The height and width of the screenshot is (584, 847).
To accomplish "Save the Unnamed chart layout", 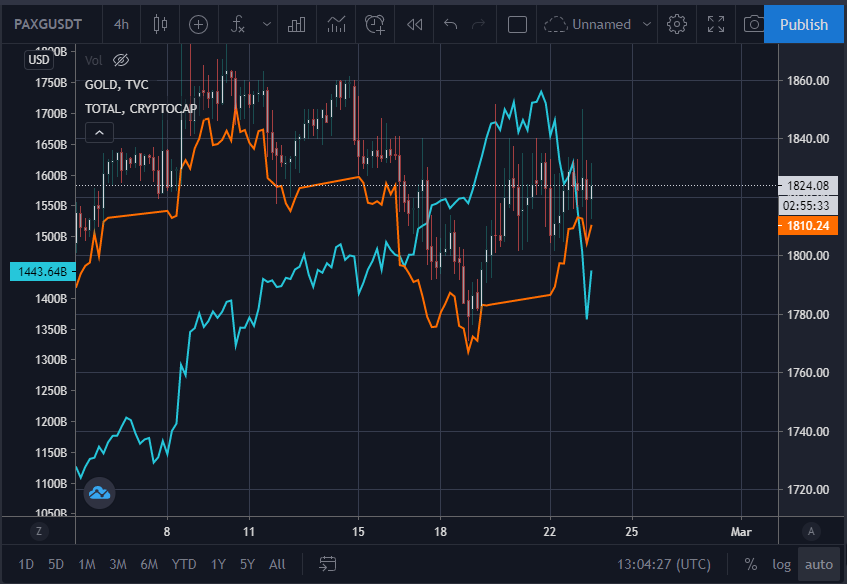I will 588,24.
